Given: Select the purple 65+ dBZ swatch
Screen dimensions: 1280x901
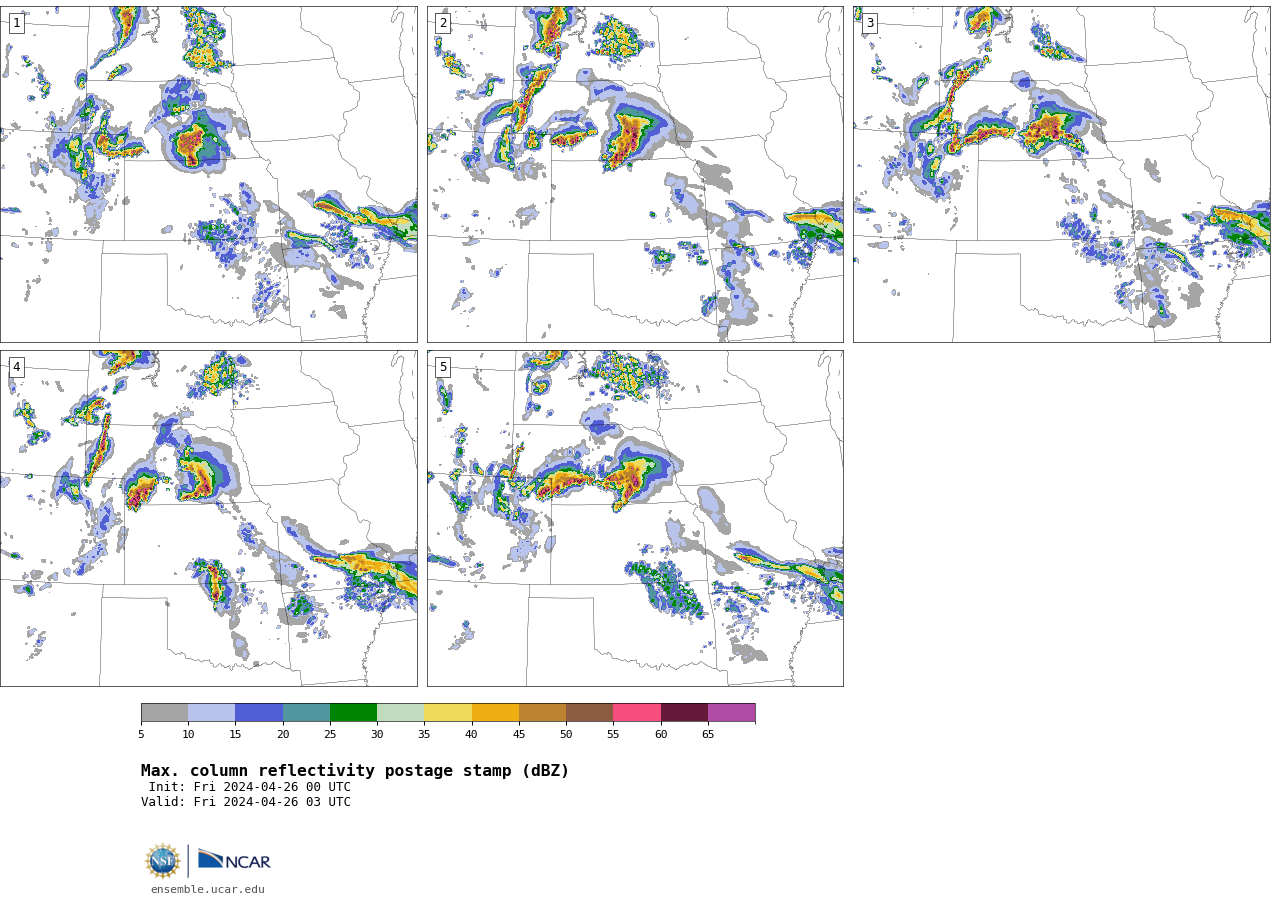Looking at the screenshot, I should coord(731,713).
